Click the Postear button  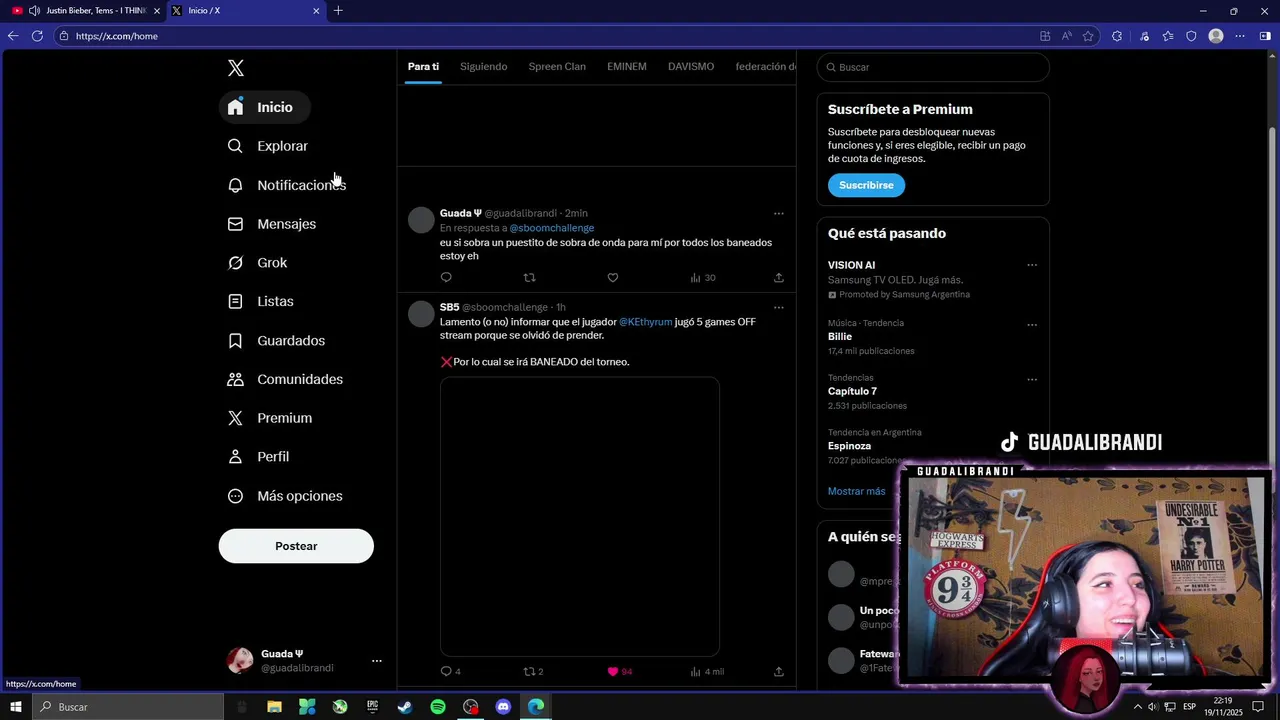296,546
